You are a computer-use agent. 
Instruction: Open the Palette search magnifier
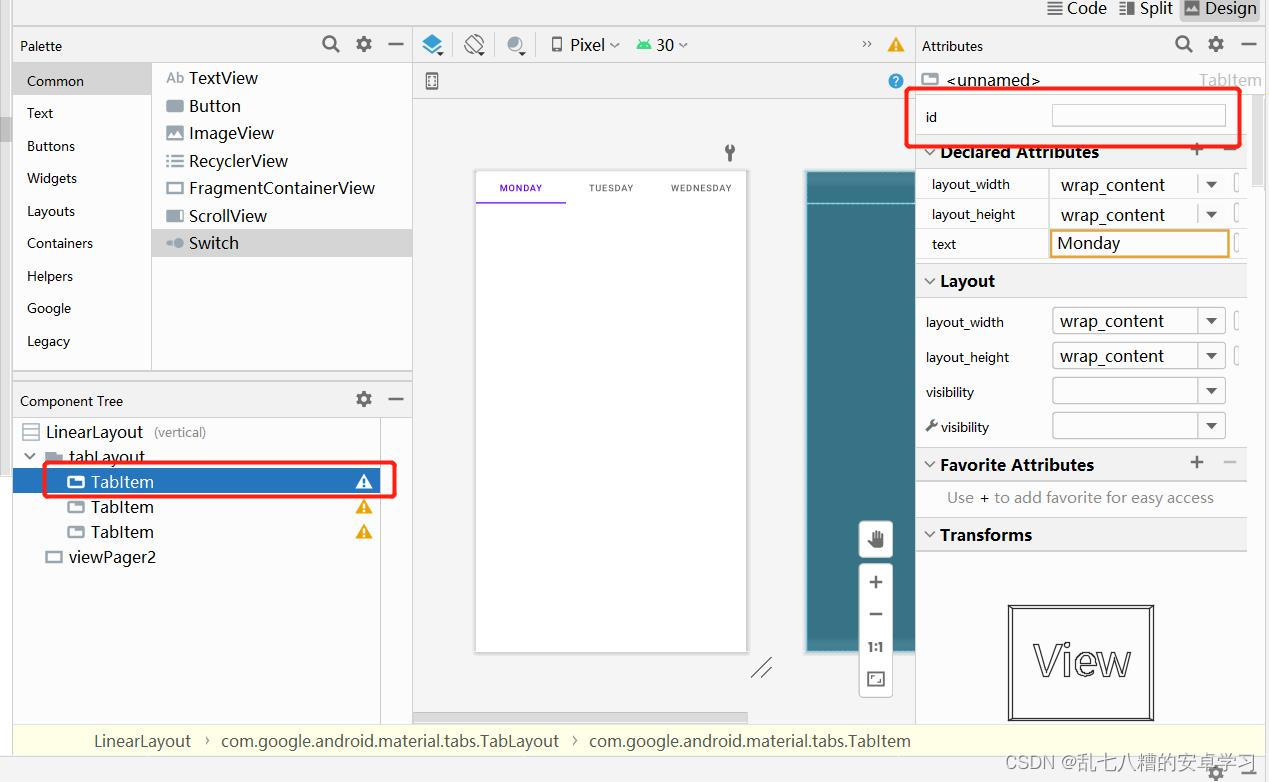pos(330,45)
